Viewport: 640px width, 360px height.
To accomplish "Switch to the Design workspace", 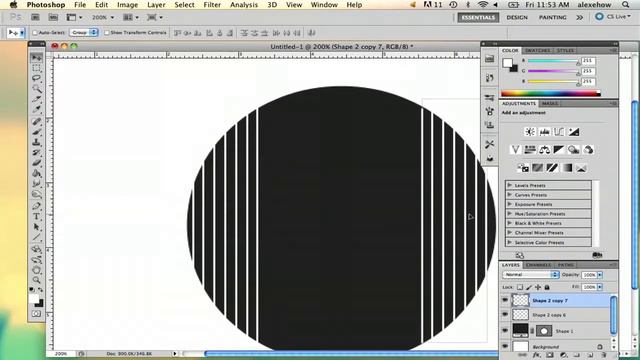I will click(x=517, y=18).
